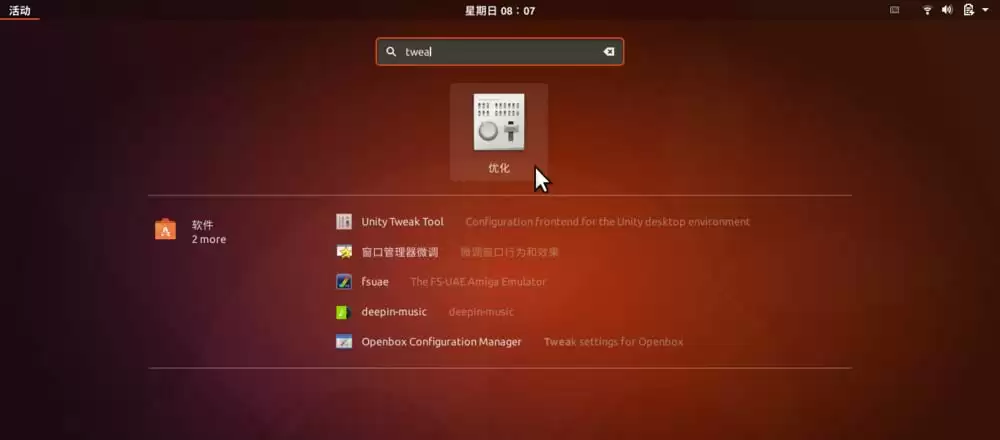Click the '软件' category label
Screen dimensions: 1000x440
click(x=202, y=225)
